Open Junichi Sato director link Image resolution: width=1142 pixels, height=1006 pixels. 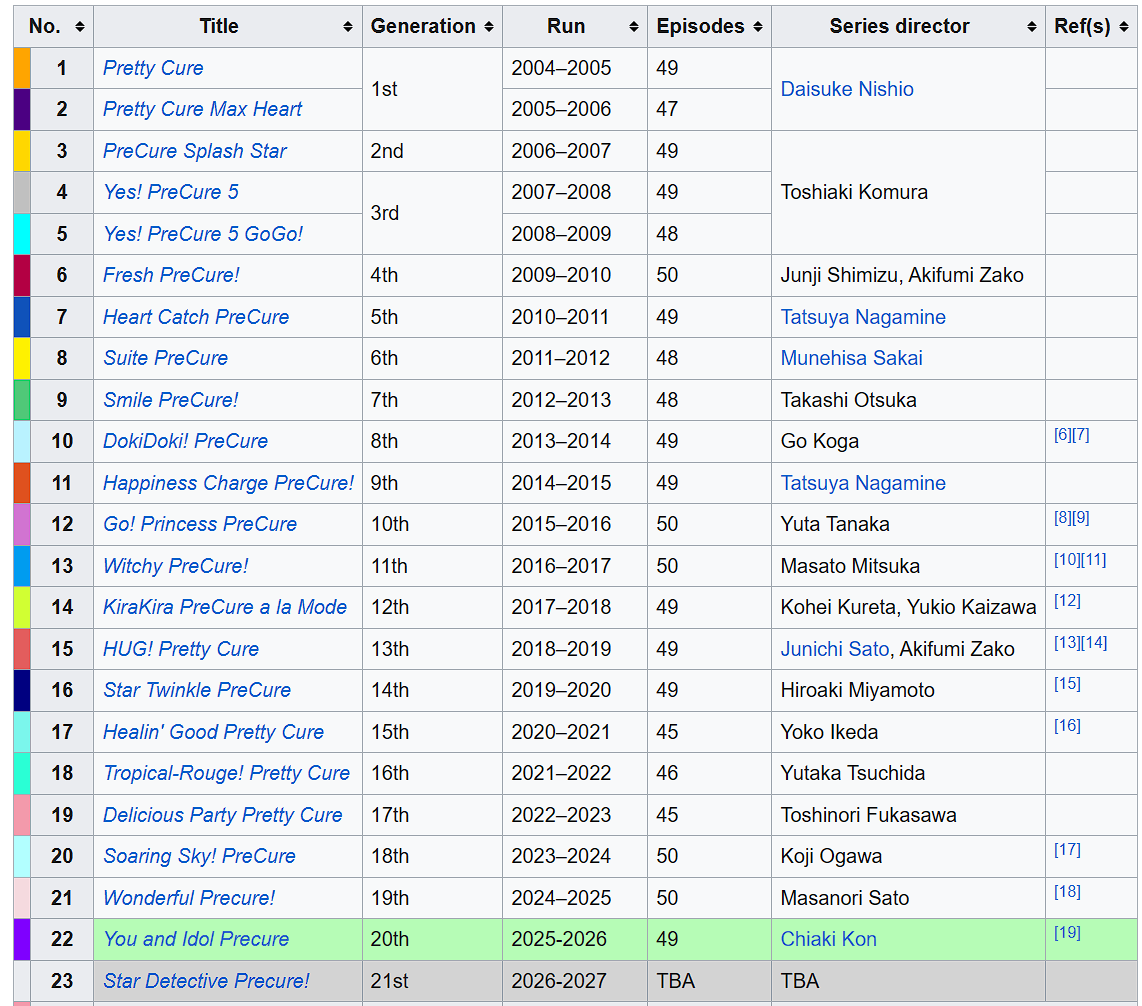[835, 649]
